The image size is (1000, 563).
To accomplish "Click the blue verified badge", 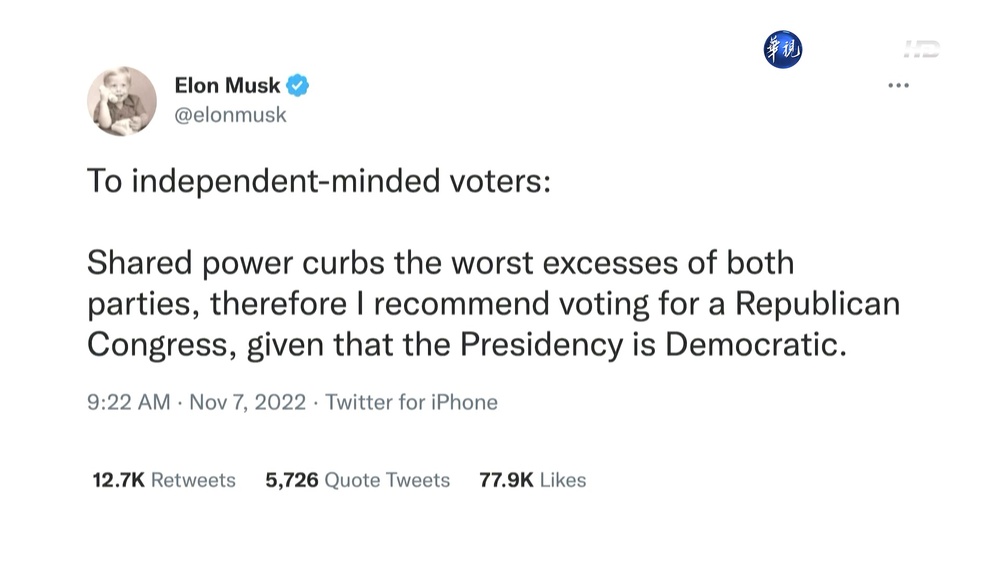I will [298, 86].
